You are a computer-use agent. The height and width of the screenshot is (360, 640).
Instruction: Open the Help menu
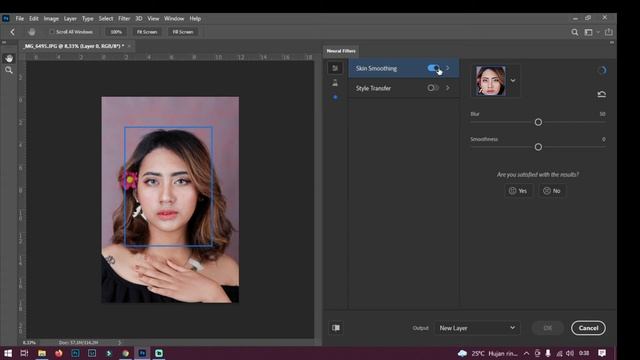[195, 18]
